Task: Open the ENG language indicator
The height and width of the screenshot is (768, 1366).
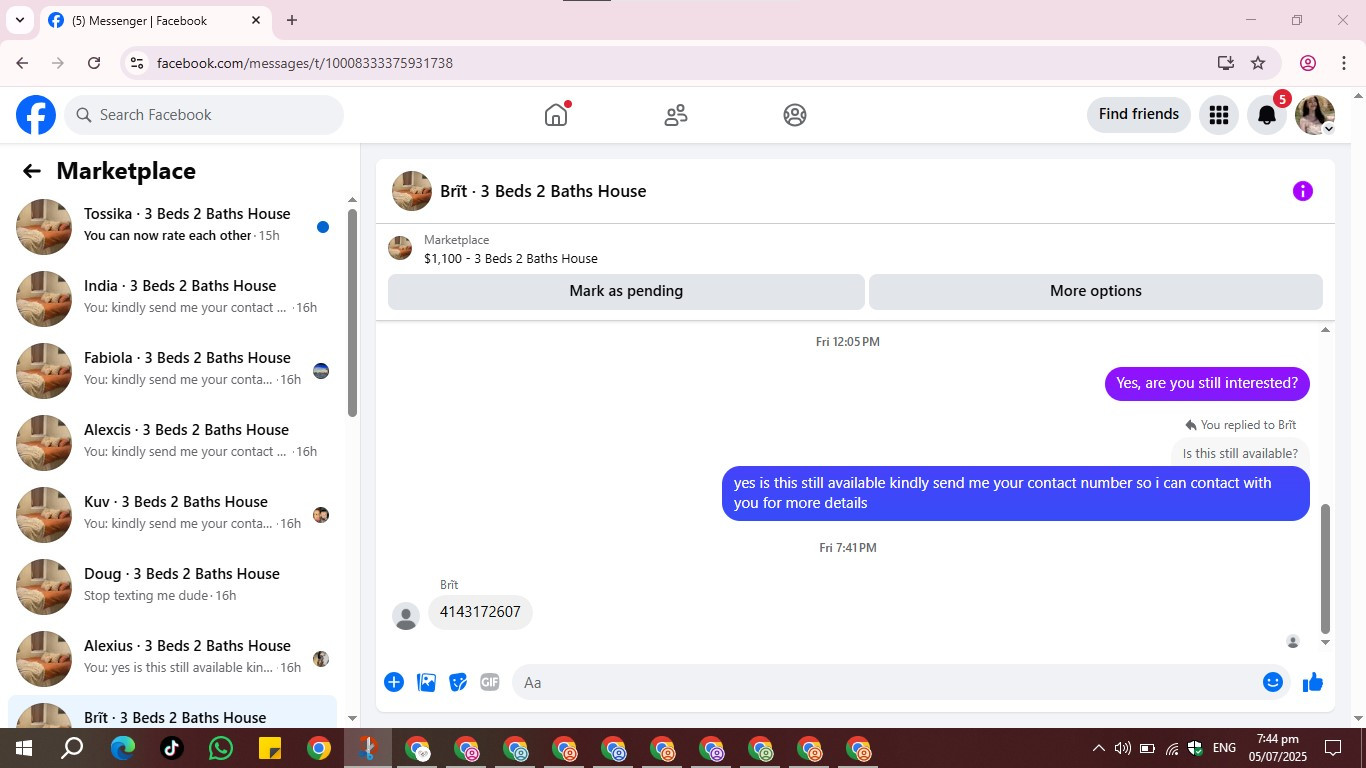Action: click(x=1224, y=748)
